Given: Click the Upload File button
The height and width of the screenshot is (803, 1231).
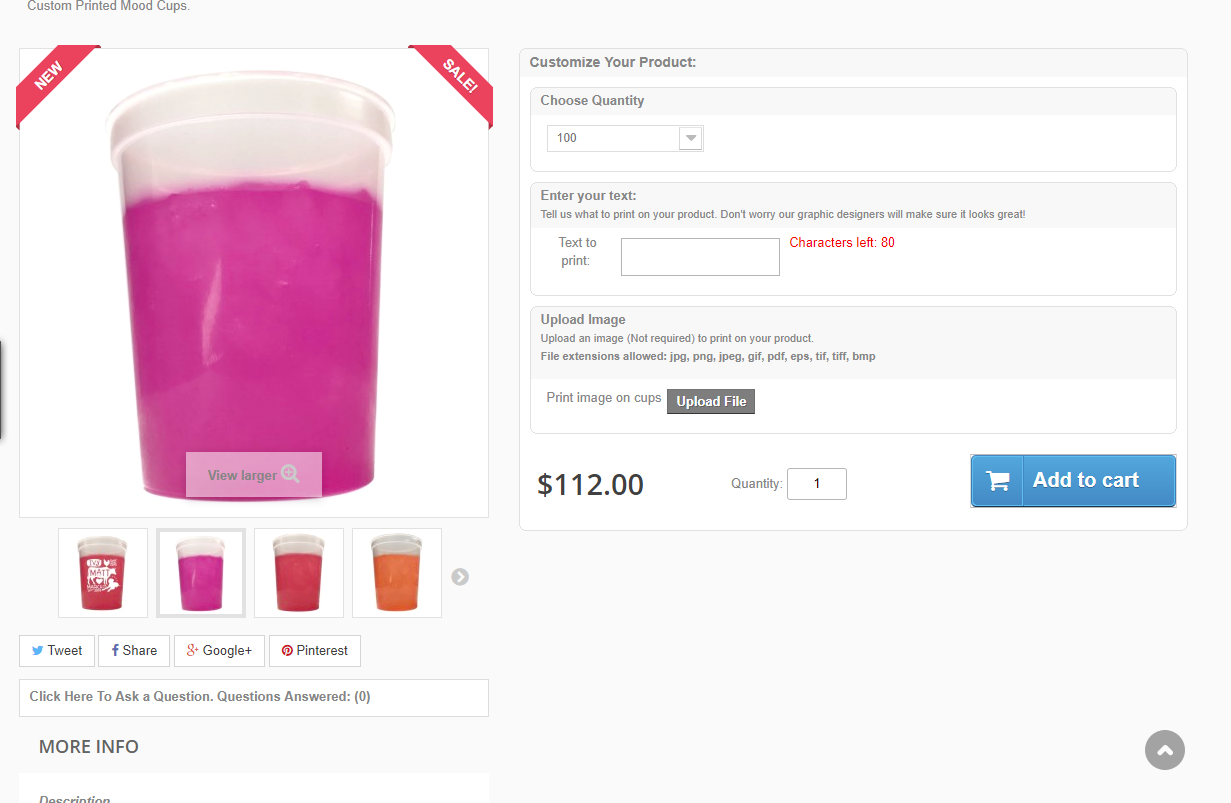Looking at the screenshot, I should (711, 401).
